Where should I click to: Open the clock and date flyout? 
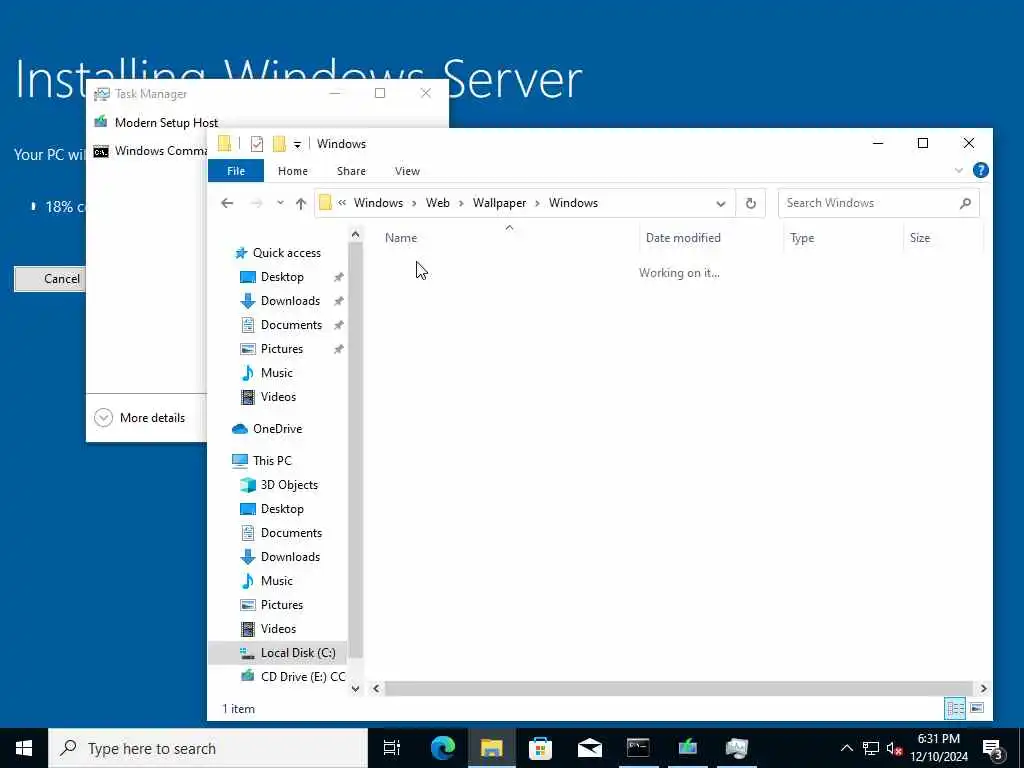point(938,748)
